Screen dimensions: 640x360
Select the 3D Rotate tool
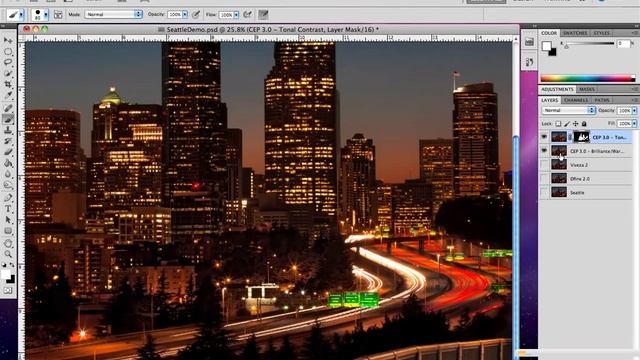point(8,244)
